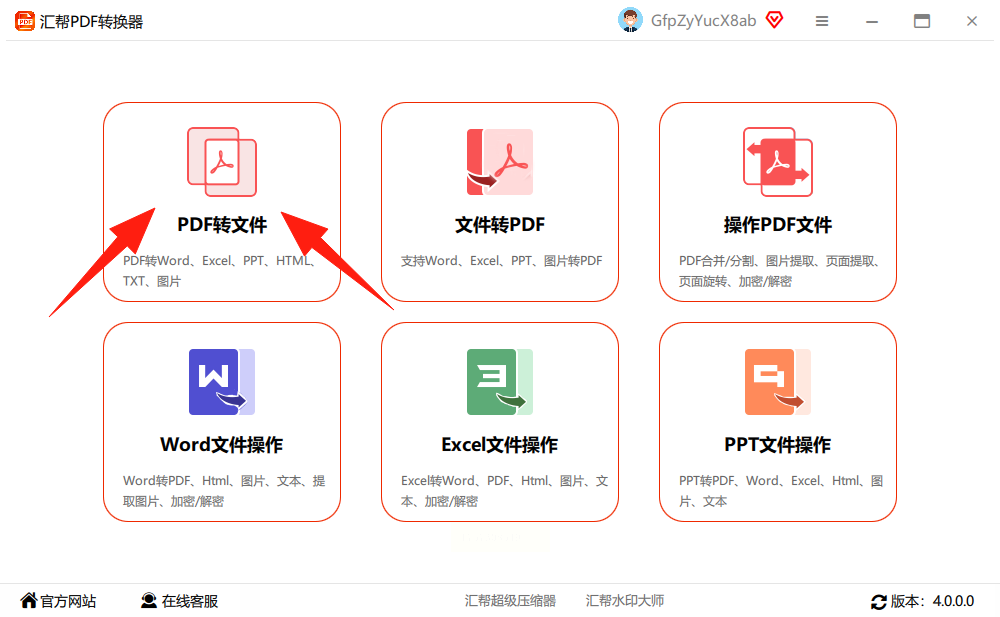Click the 文件转PDF conversion icon
The height and width of the screenshot is (617, 1000).
click(500, 162)
